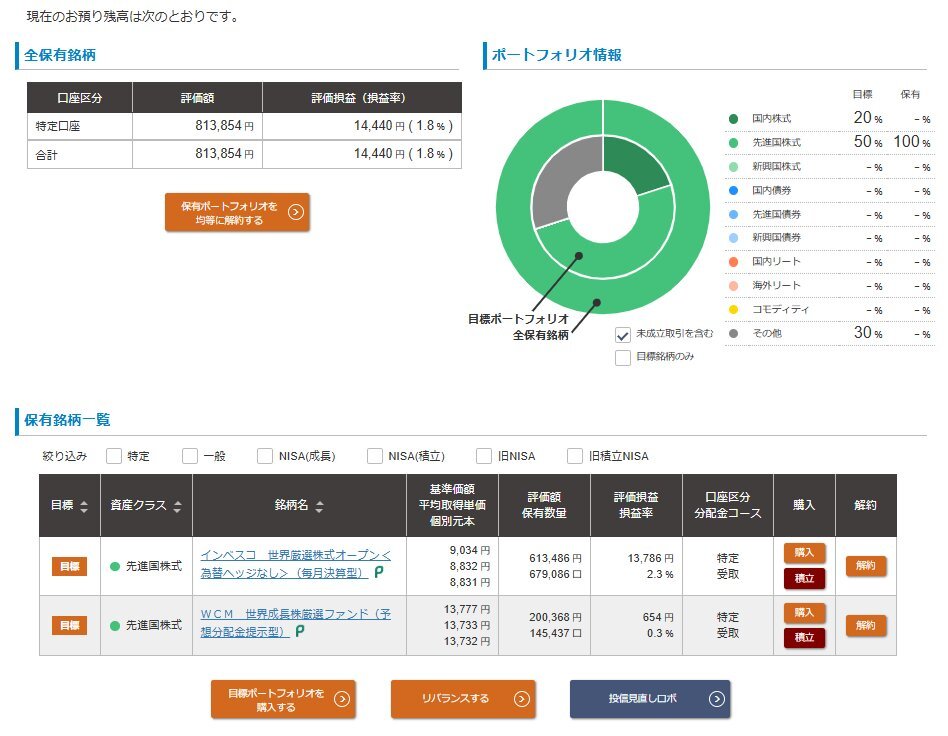Enable the 目標銘柄のみ checkbox
Image resolution: width=948 pixels, height=736 pixels.
tap(623, 357)
